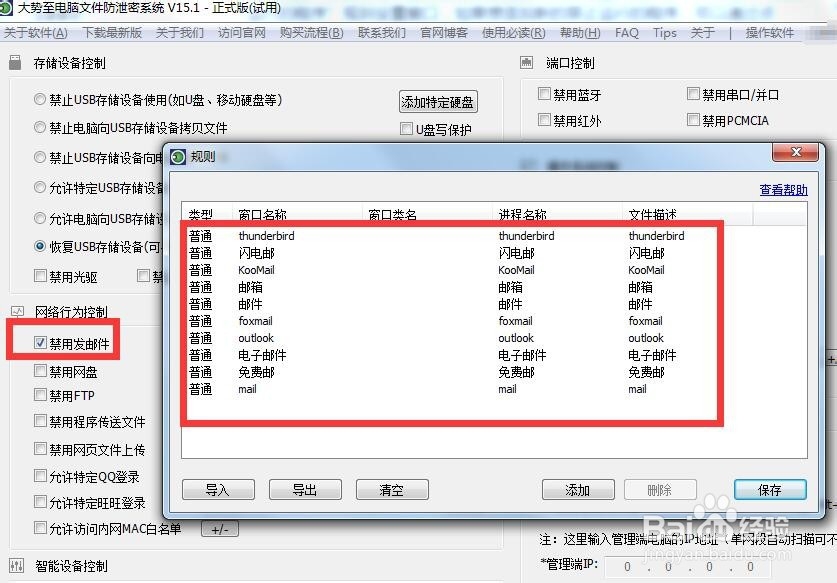The width and height of the screenshot is (837, 583).
Task: Click 清空 button in rules dialog
Action: coord(392,490)
